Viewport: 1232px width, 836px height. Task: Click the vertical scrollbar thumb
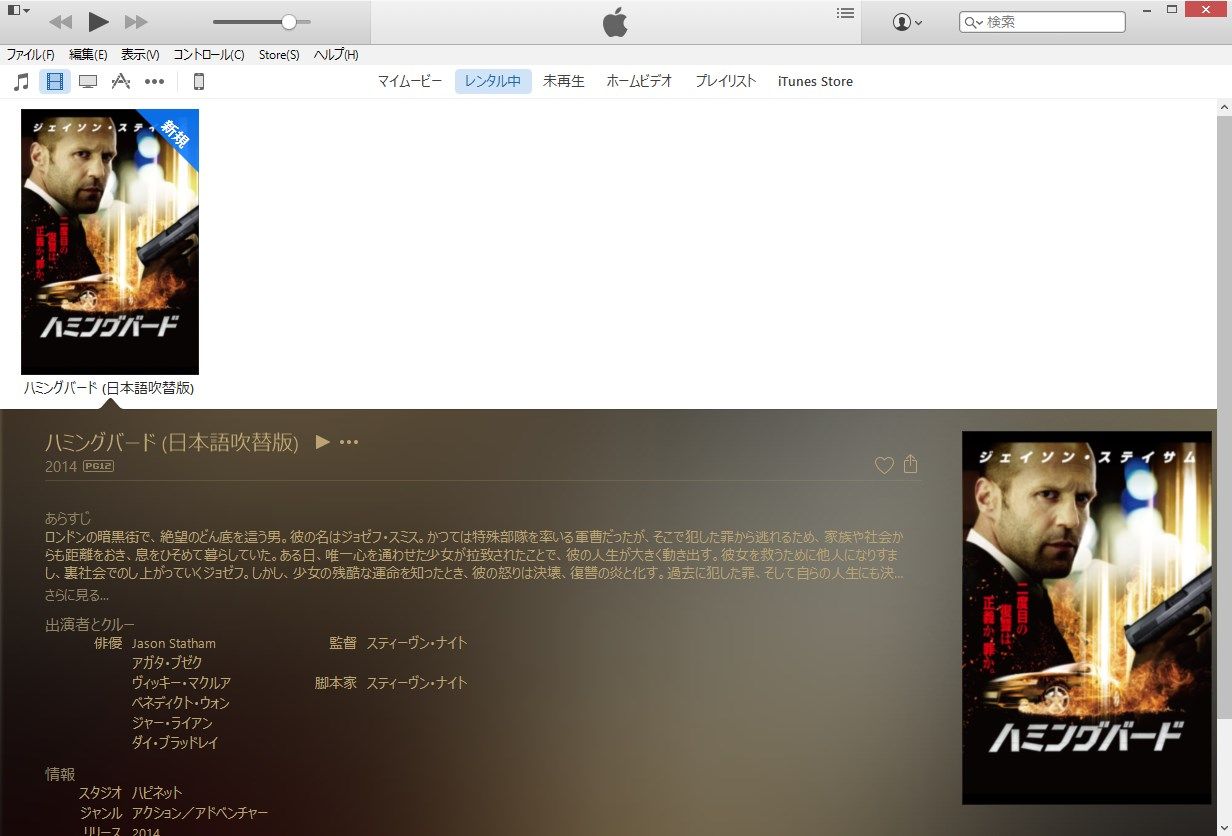point(1224,415)
